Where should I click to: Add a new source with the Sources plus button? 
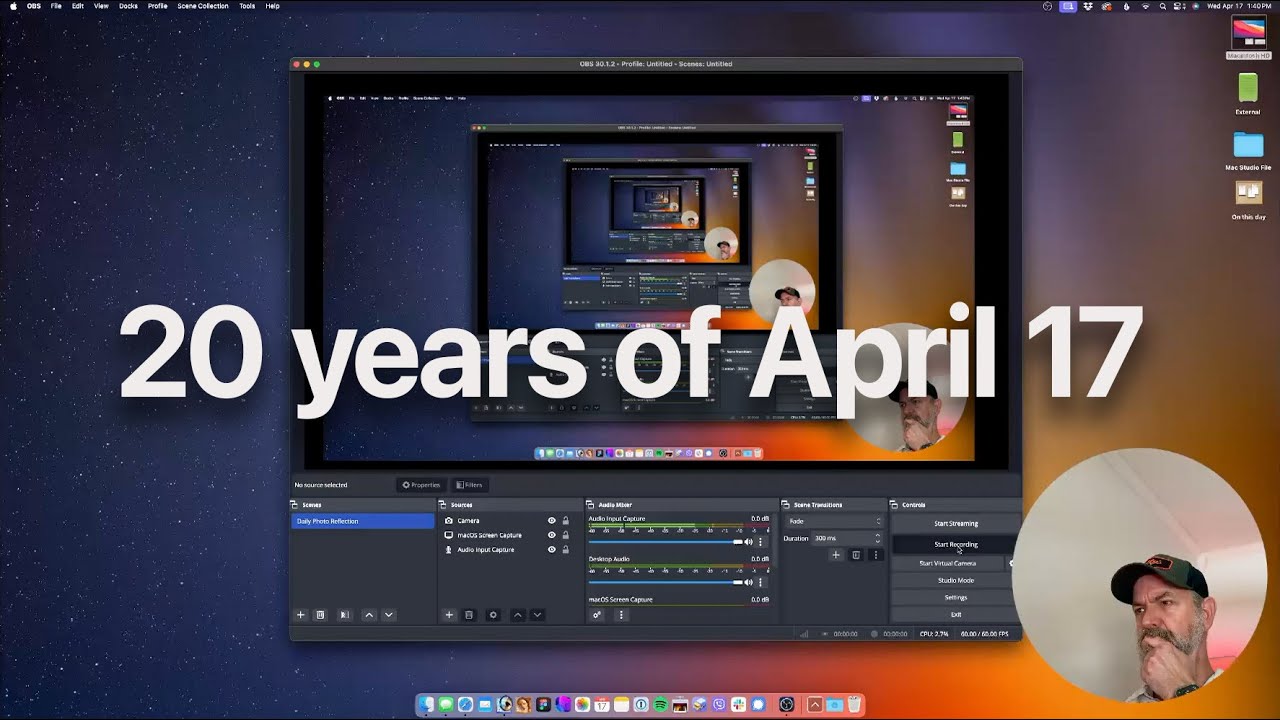(449, 615)
